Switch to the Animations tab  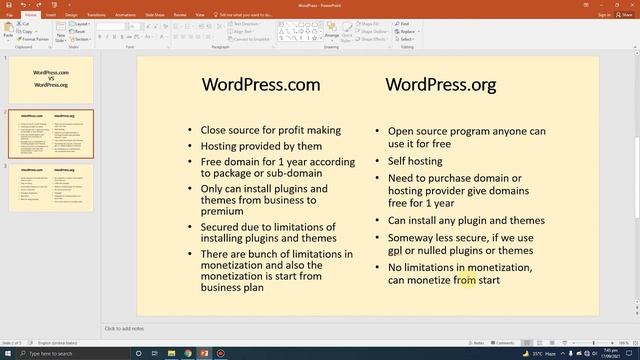click(x=125, y=15)
